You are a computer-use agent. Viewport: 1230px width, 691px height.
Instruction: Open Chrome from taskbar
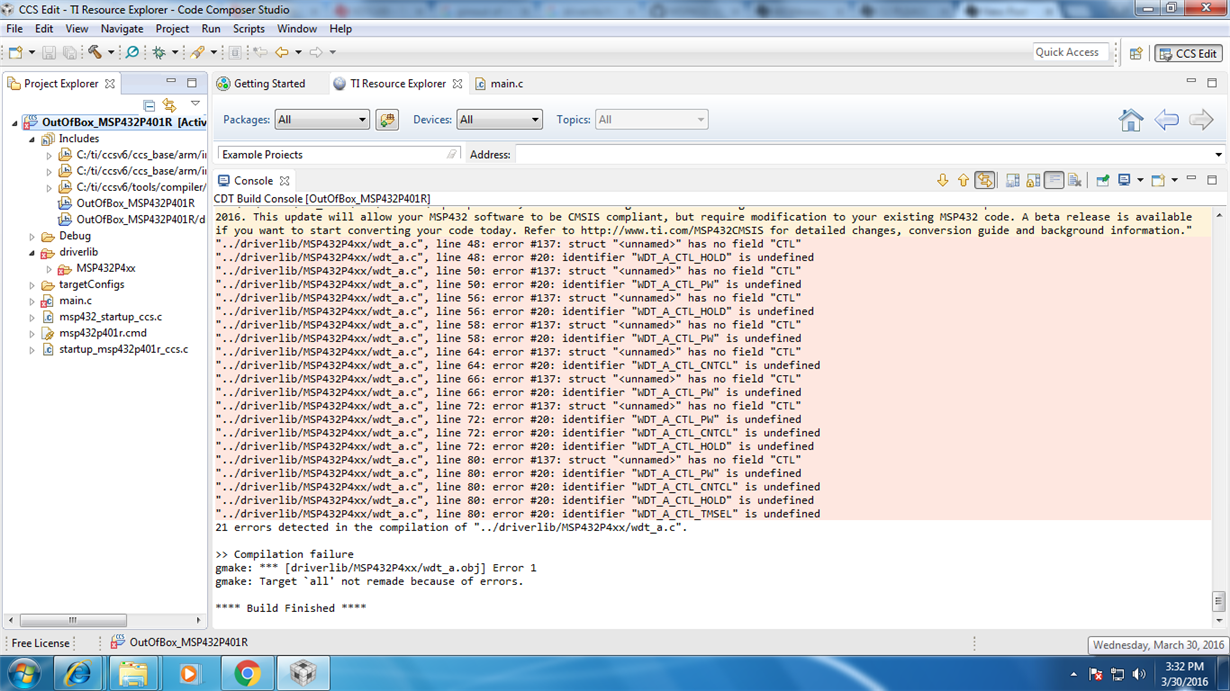coord(247,674)
